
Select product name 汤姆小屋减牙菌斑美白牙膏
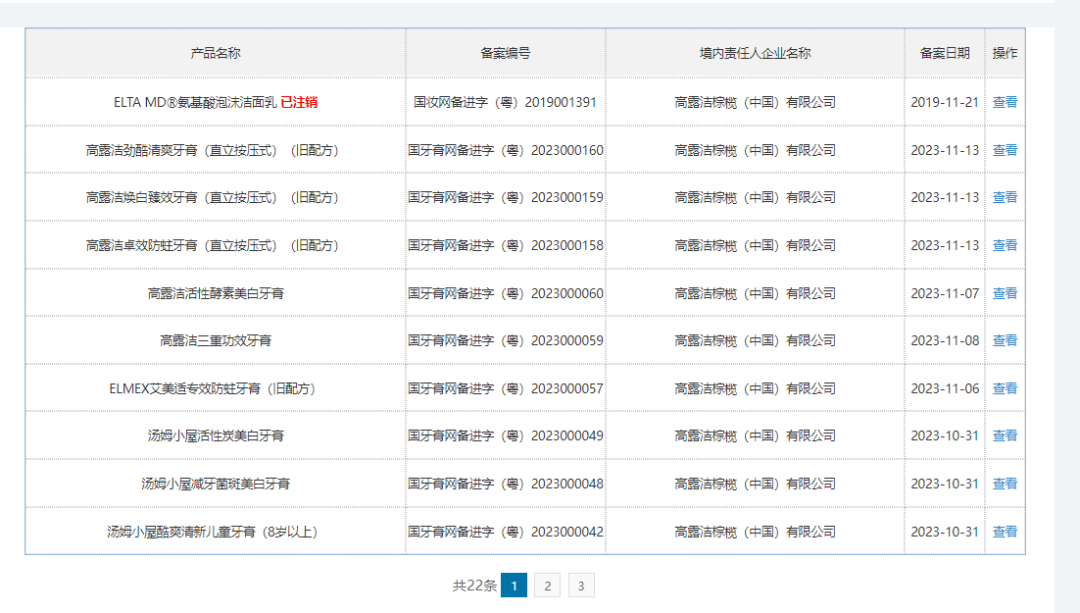pyautogui.click(x=216, y=484)
